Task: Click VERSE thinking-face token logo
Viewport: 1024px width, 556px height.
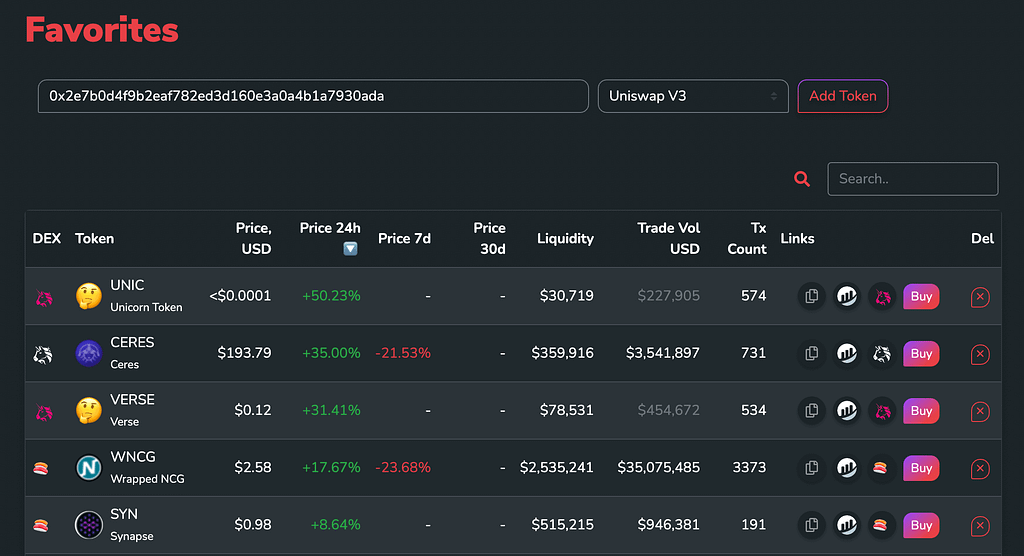Action: pyautogui.click(x=89, y=410)
